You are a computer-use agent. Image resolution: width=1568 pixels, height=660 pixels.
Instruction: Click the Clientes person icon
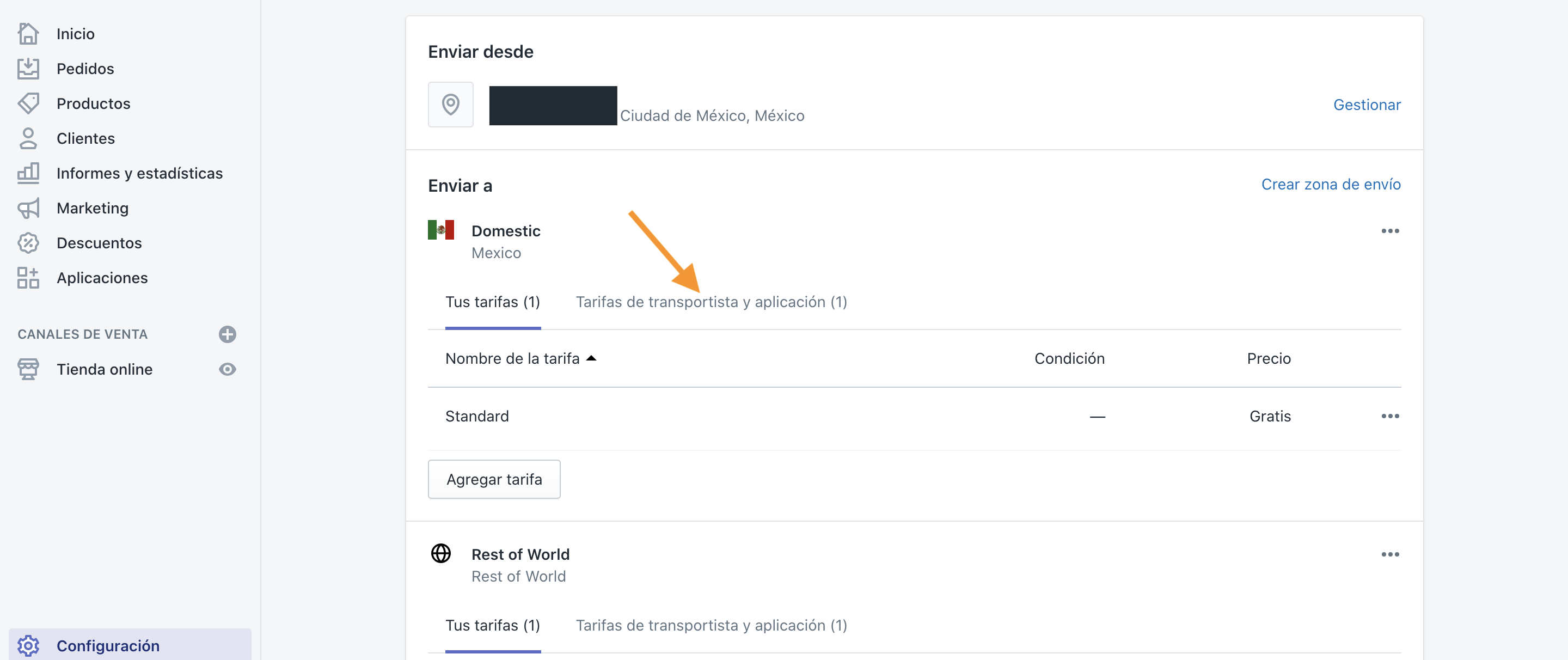pos(28,138)
